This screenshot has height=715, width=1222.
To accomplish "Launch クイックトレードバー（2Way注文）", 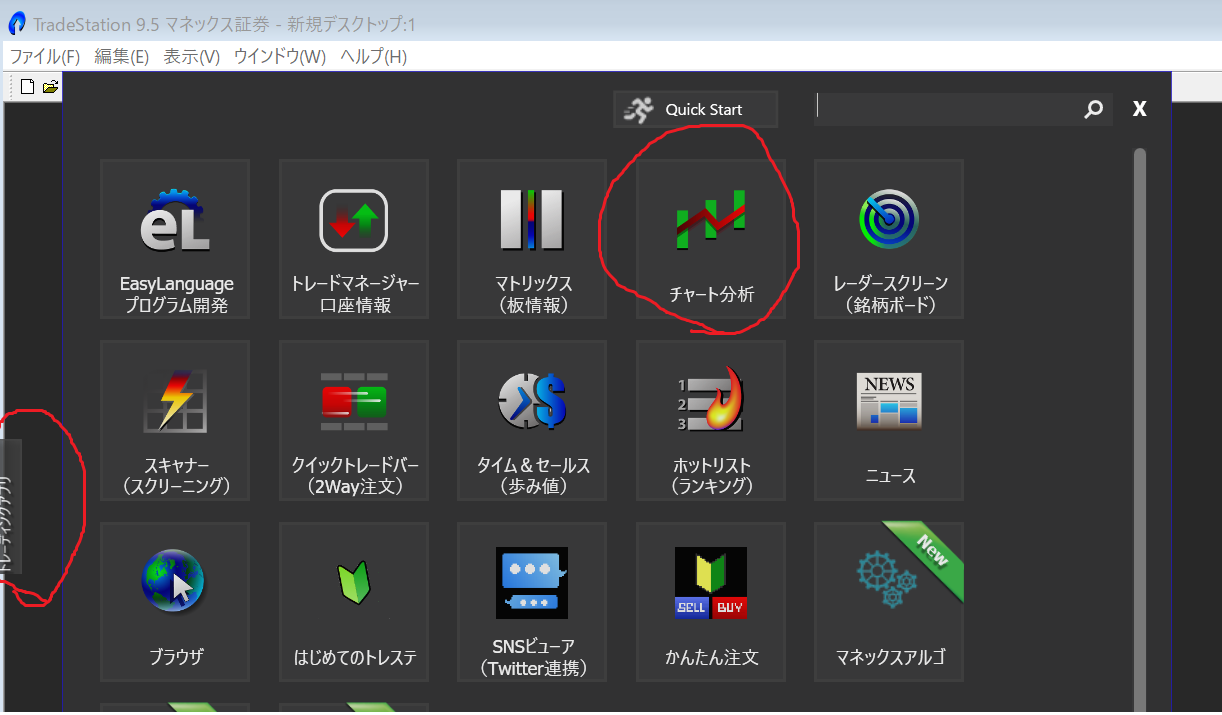I will click(354, 421).
